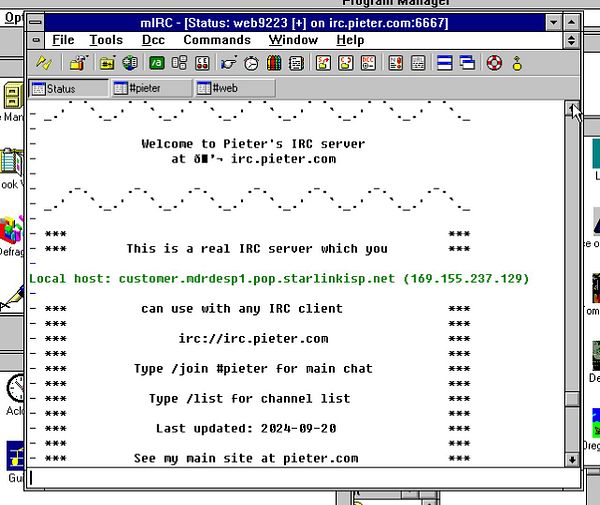
Task: Click the Defrag icon in Program Manager
Action: 12,230
